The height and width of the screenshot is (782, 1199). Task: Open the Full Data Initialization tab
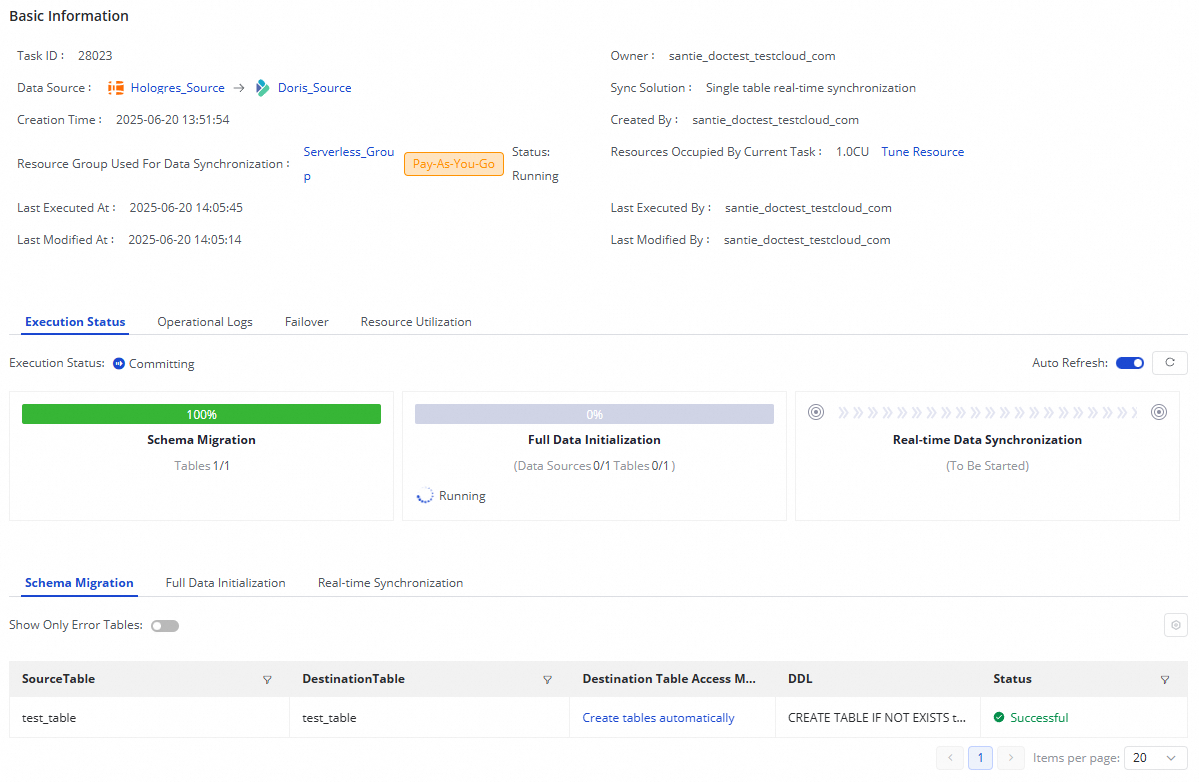(x=225, y=583)
